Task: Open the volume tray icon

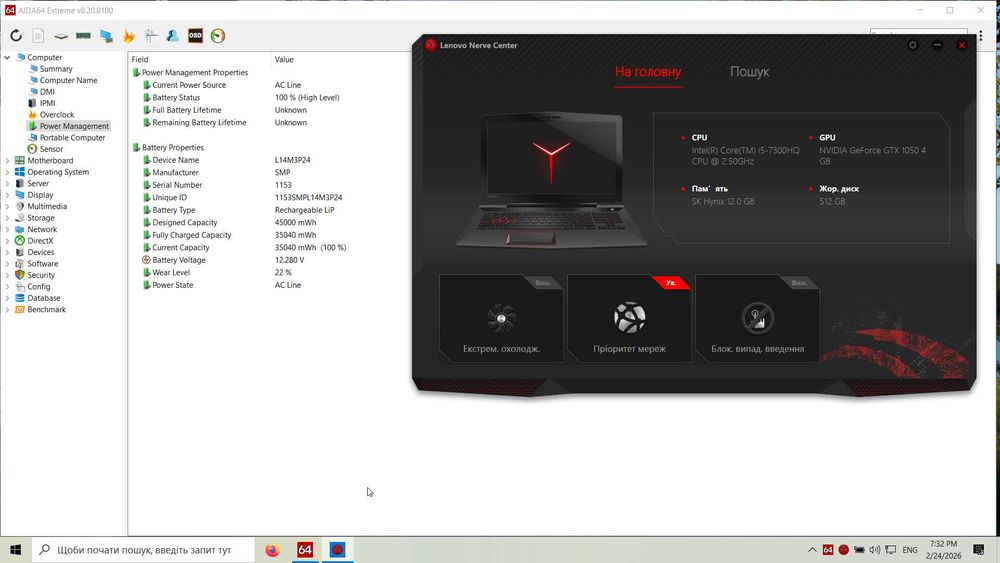Action: [x=874, y=550]
